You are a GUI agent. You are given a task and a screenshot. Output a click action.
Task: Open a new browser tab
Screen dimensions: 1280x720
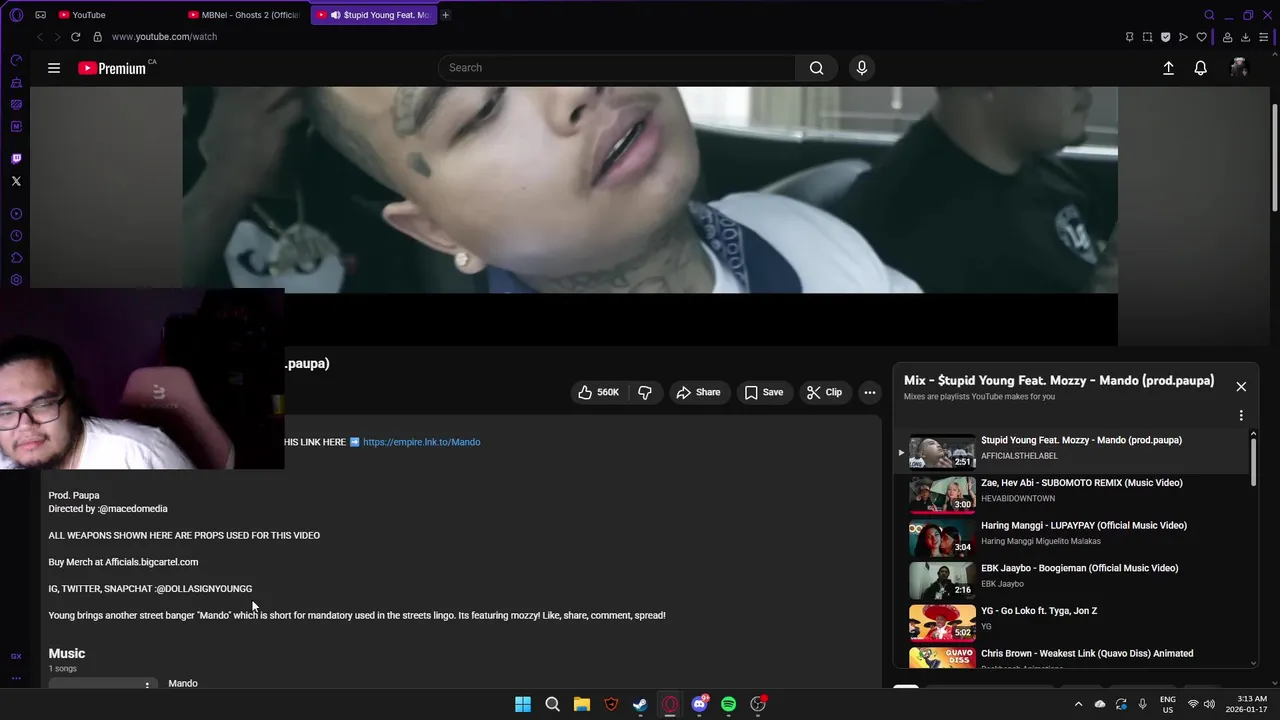coord(445,15)
